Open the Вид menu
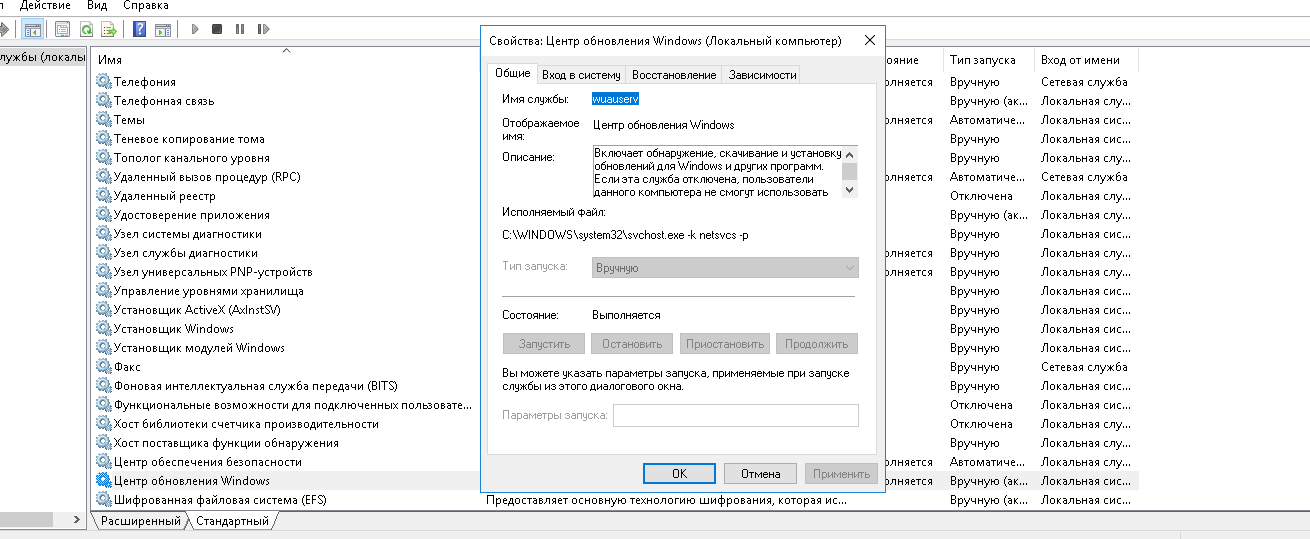This screenshot has width=1310, height=539. click(97, 6)
